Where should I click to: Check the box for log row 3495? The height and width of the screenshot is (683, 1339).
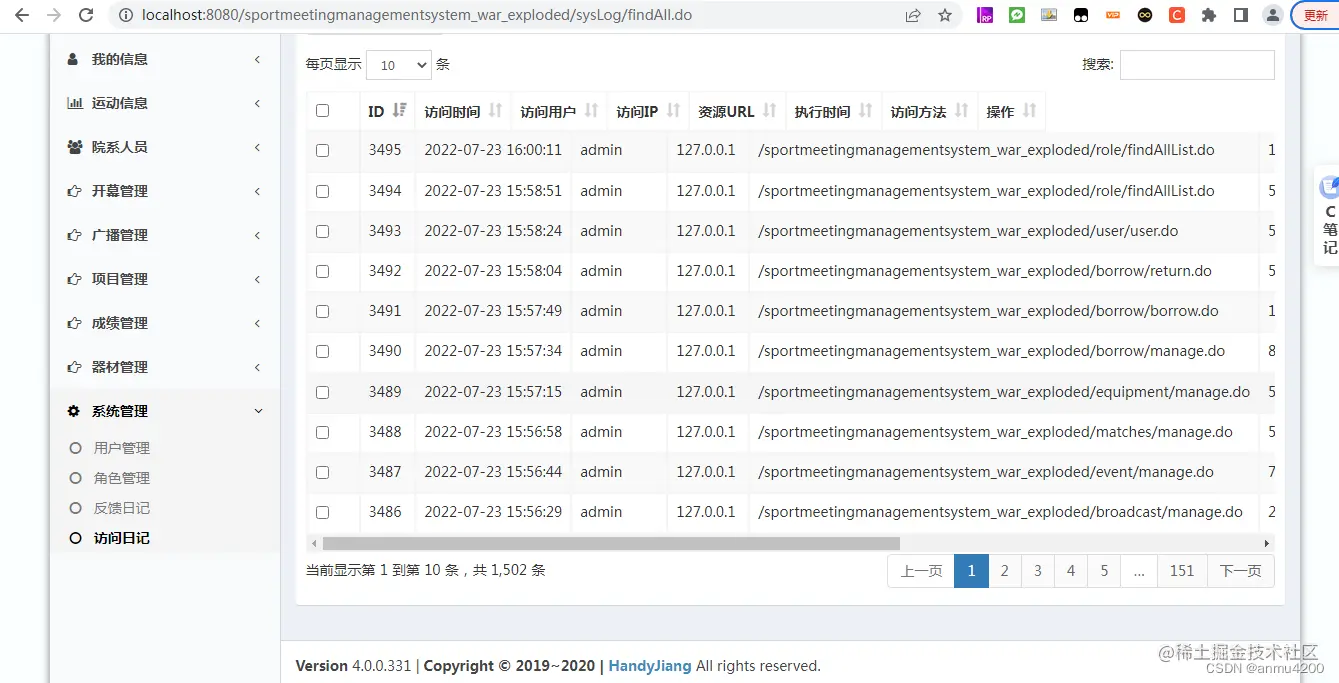[322, 150]
